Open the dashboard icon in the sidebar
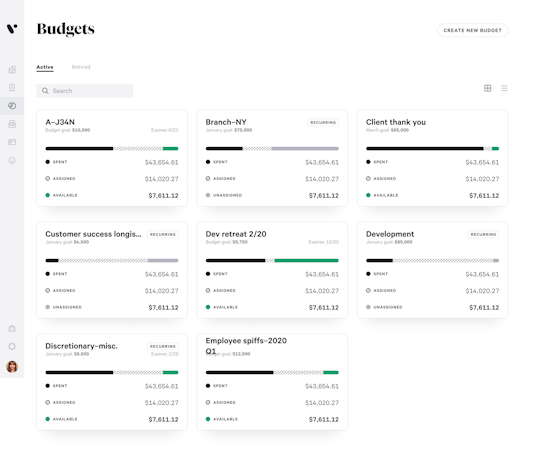This screenshot has height=450, width=545. (12, 69)
